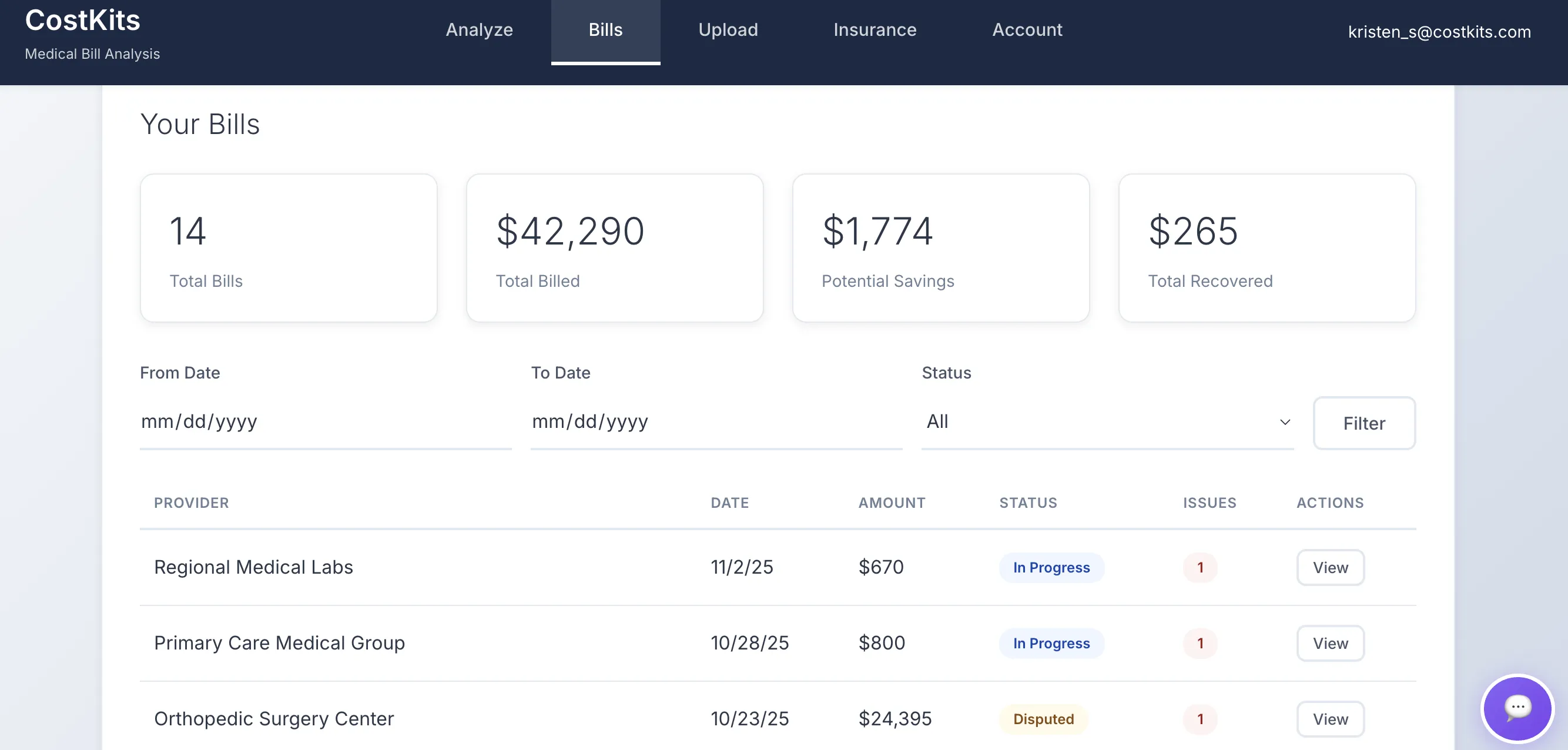Go to the Insurance tab
Screen dimensions: 1568x750
pos(875,30)
